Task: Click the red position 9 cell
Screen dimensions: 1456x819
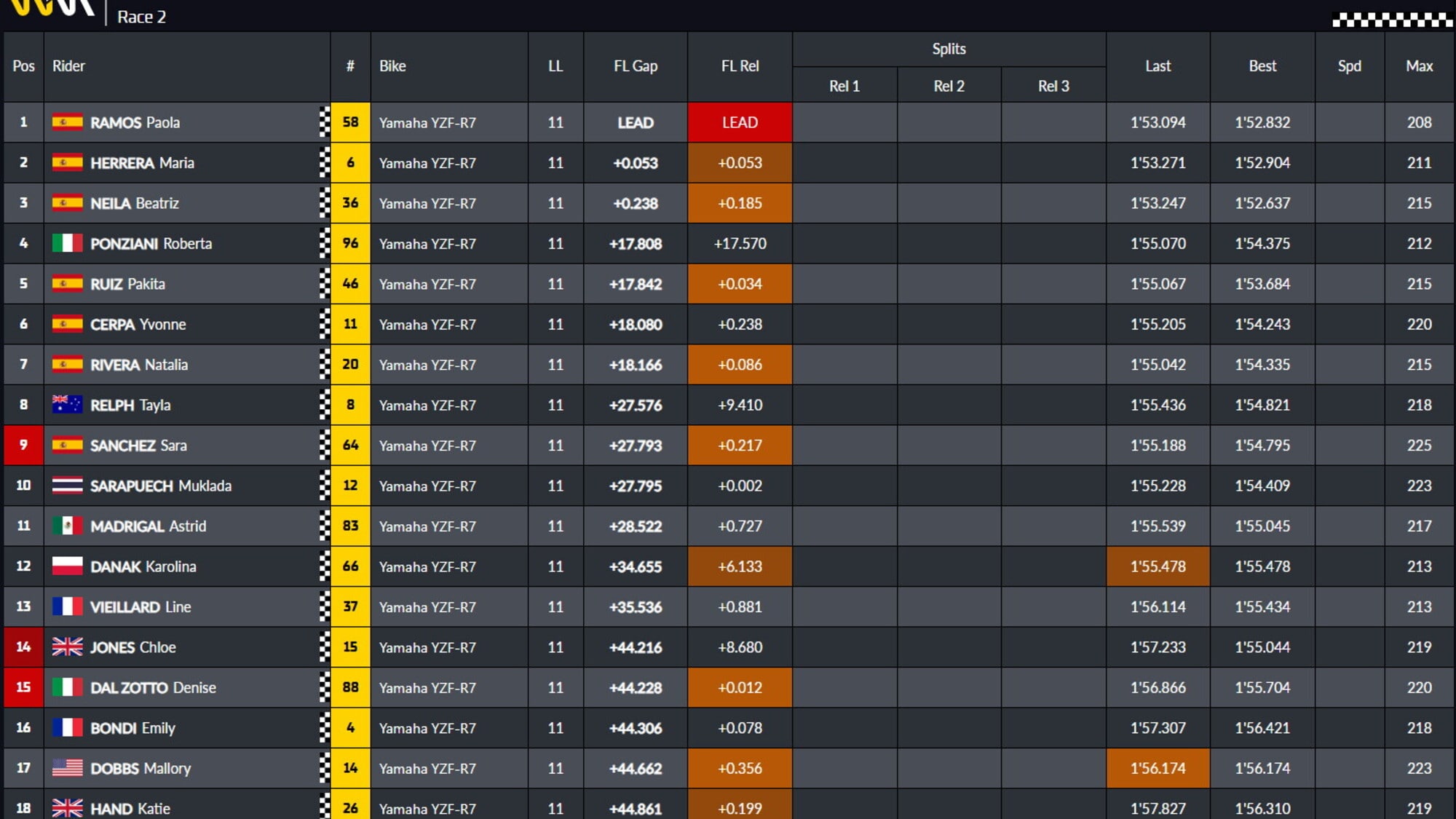Action: point(23,445)
